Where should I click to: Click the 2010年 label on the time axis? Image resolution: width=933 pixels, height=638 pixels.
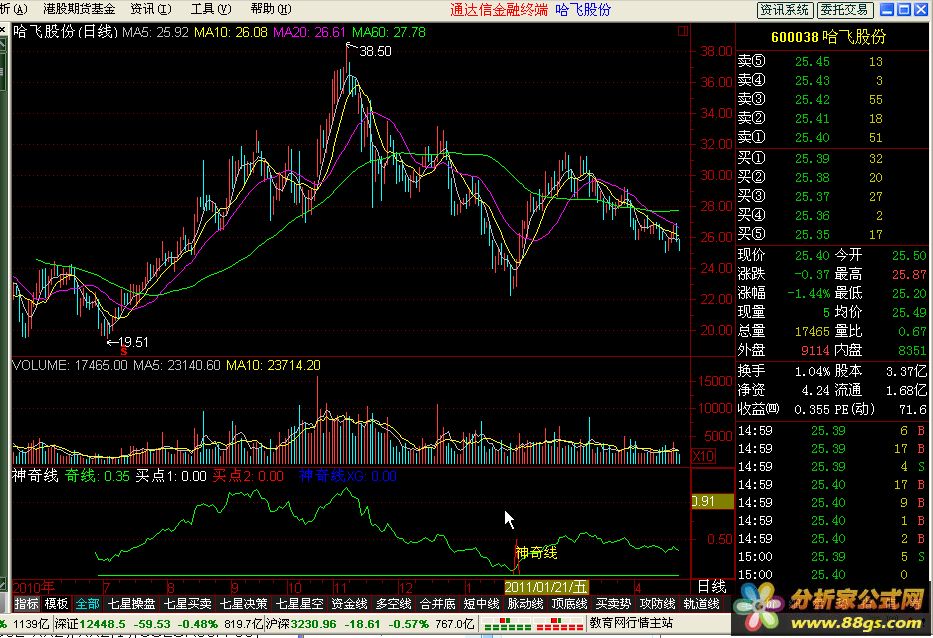point(33,587)
